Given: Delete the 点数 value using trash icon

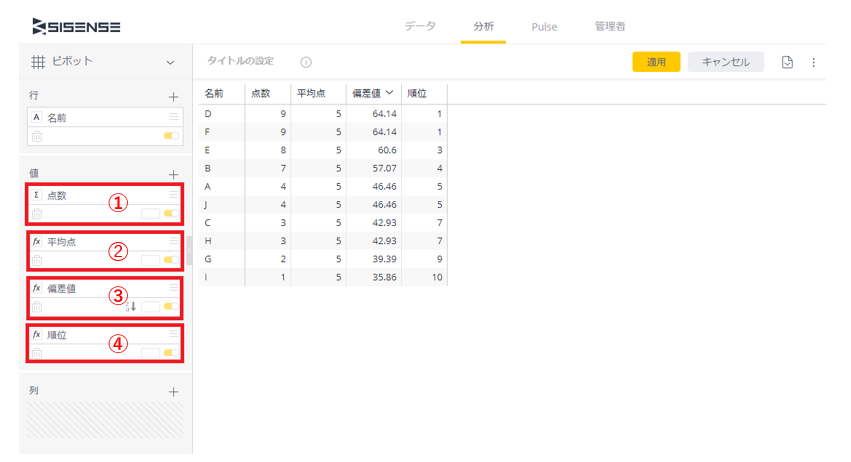Looking at the screenshot, I should pyautogui.click(x=37, y=214).
